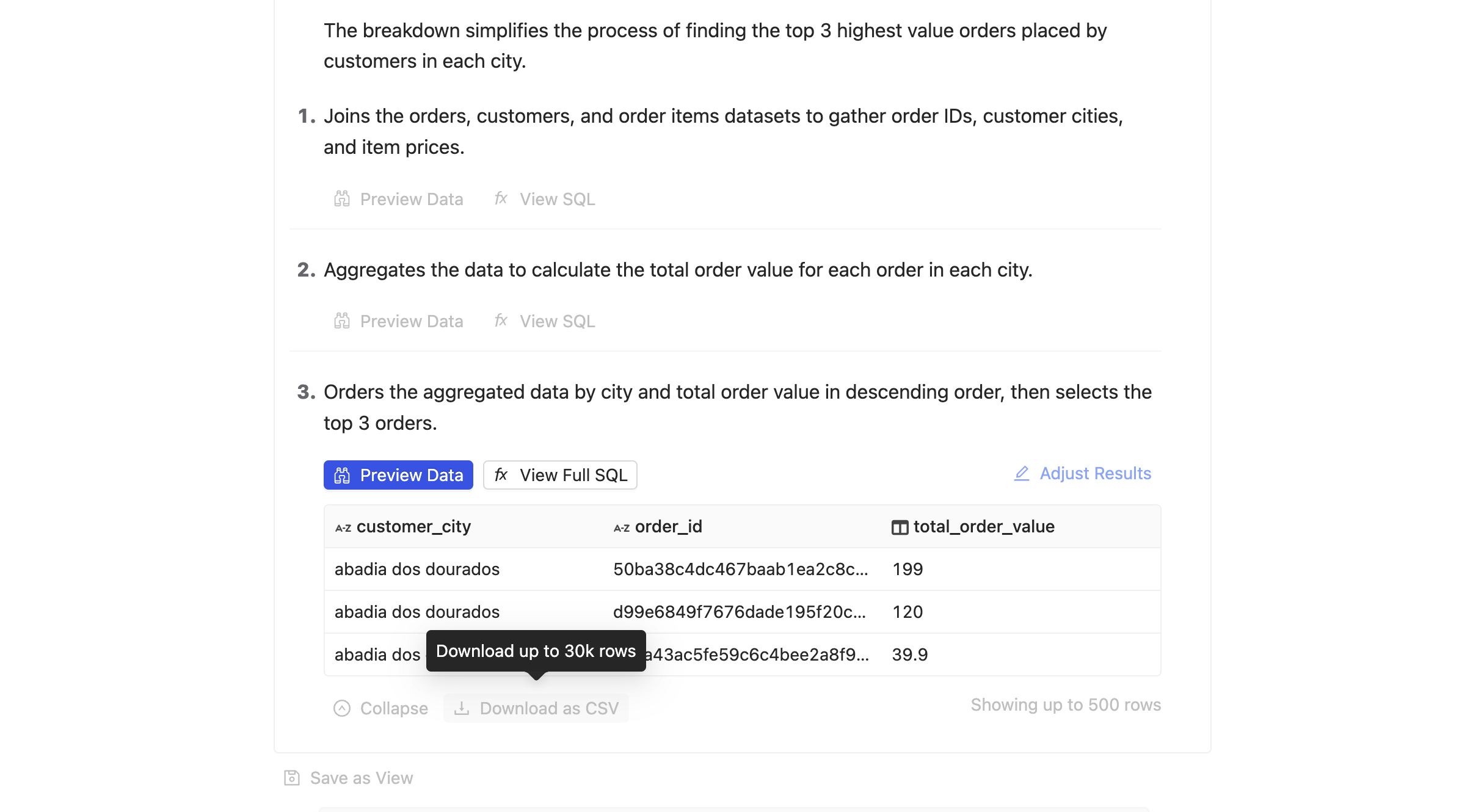
Task: Click the fx icon to view SQL for step 1
Action: [x=500, y=198]
